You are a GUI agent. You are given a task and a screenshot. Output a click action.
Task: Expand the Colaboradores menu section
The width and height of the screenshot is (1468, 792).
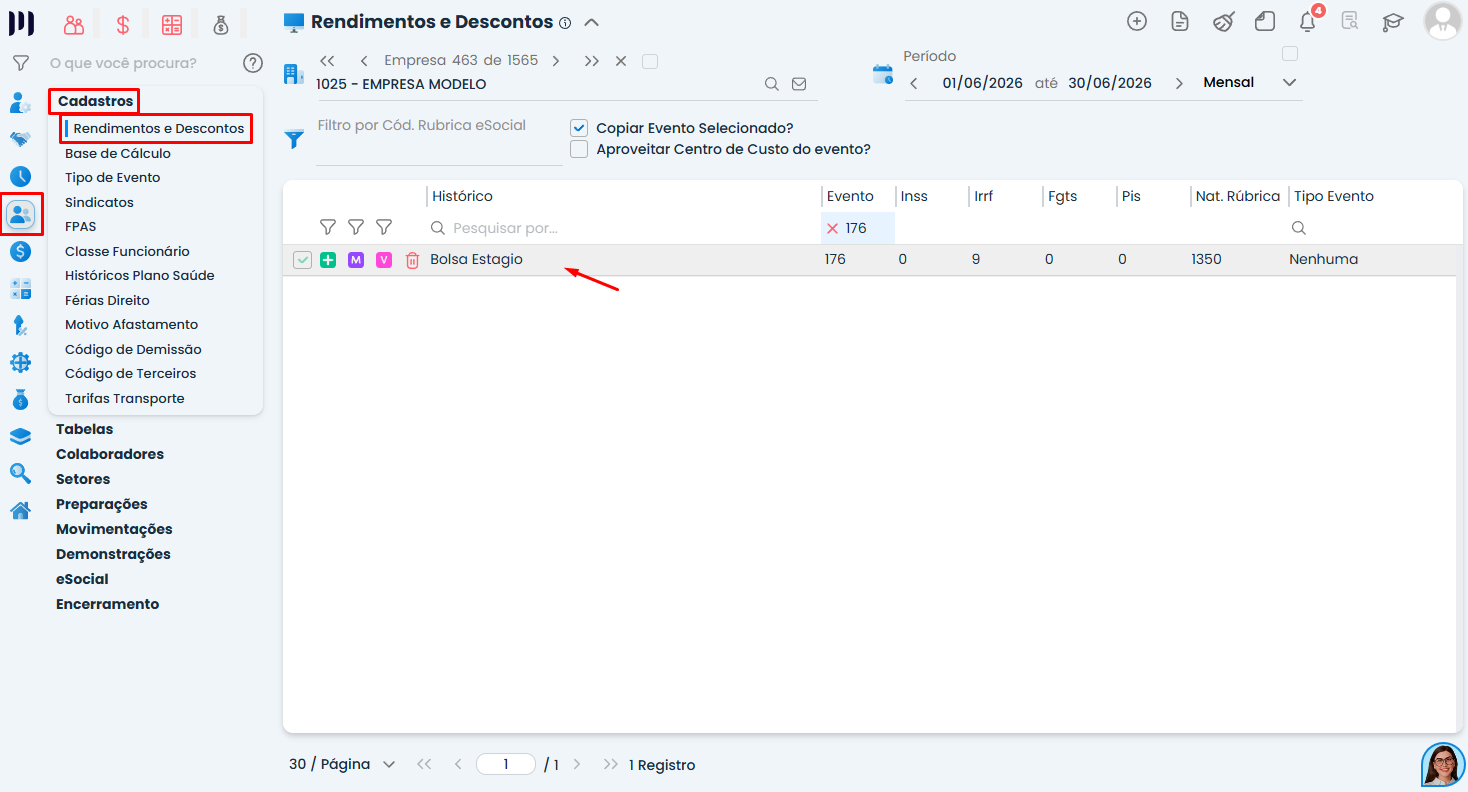tap(110, 454)
